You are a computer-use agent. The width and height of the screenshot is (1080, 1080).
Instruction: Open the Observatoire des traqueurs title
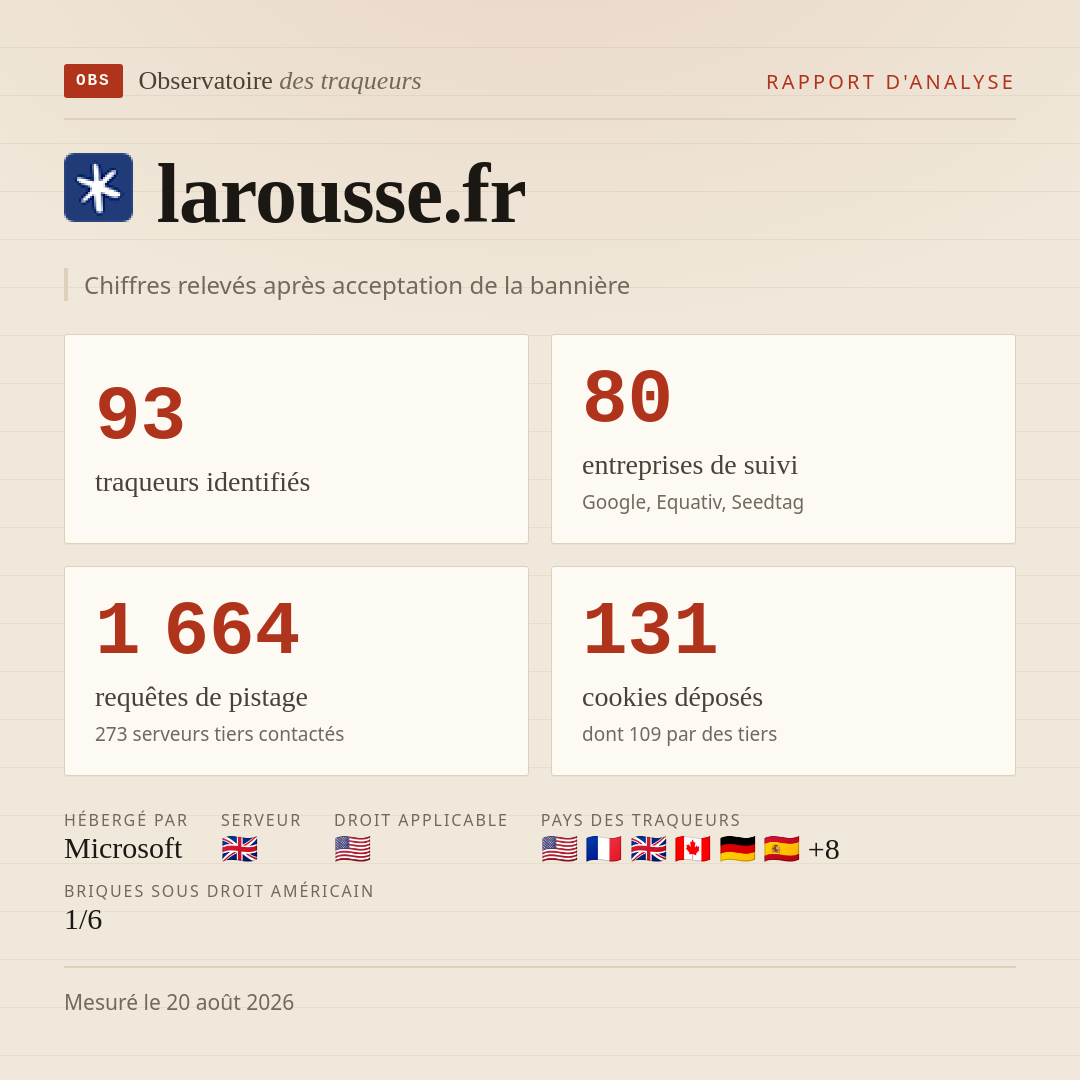point(280,81)
